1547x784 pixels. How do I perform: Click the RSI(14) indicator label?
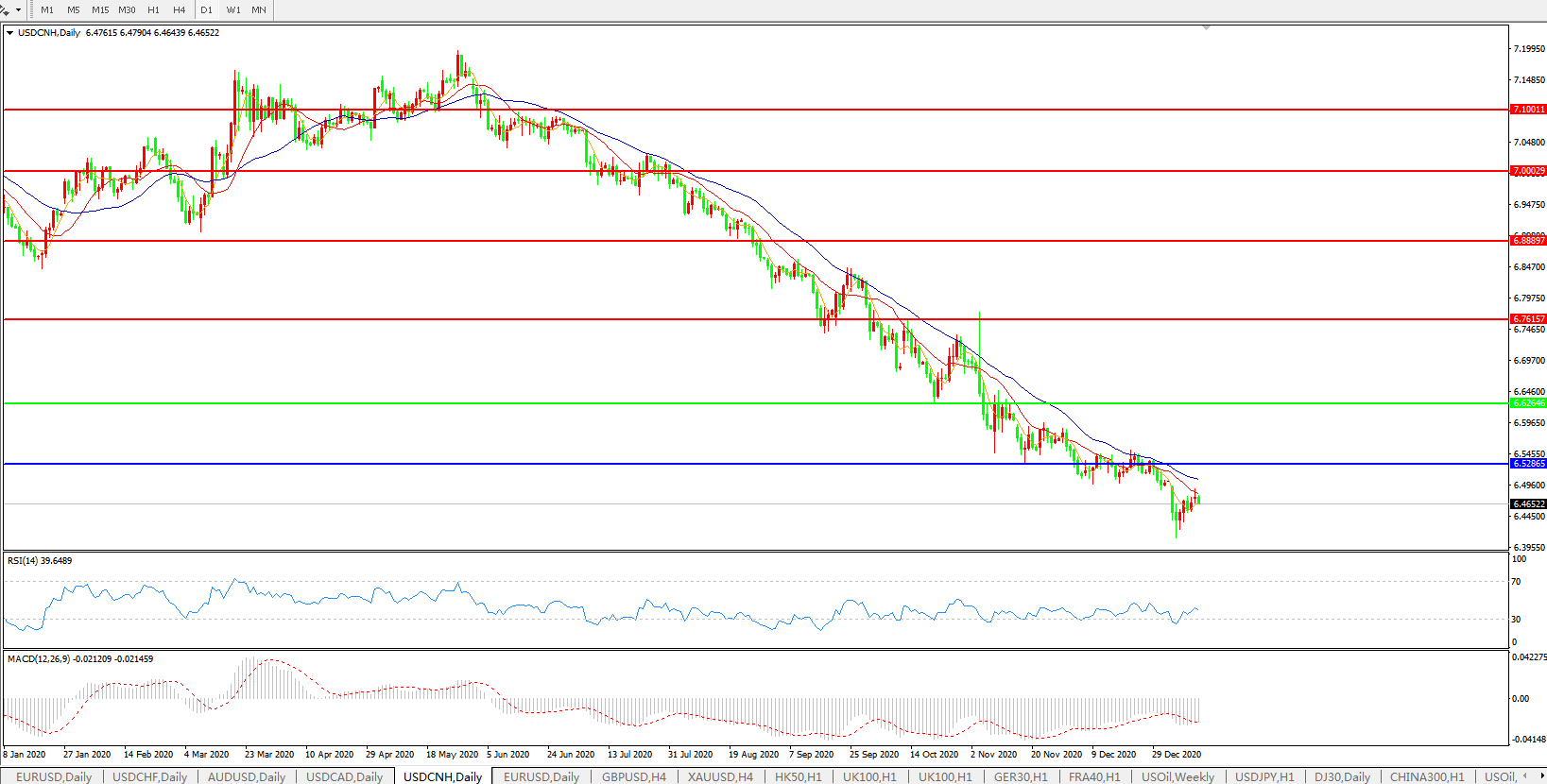click(x=39, y=561)
